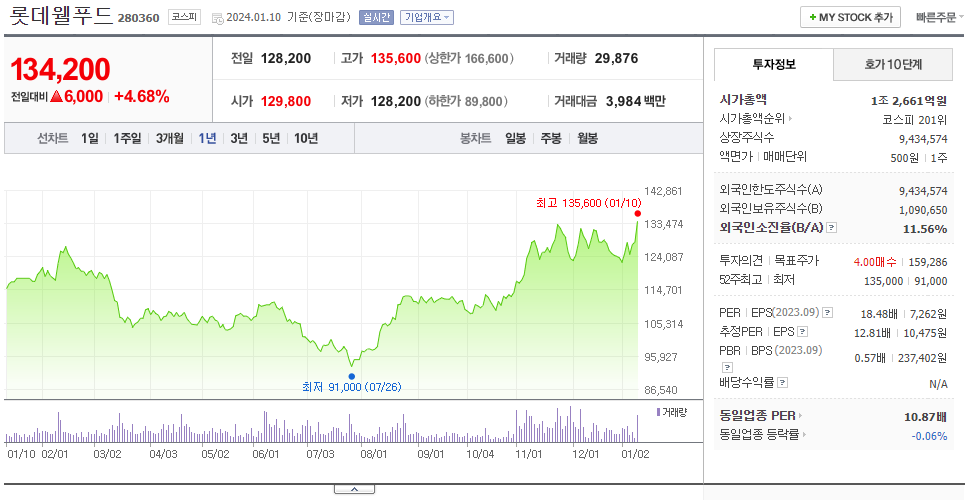This screenshot has width=968, height=500.
Task: Click the 전일 value 128,200
Action: [x=286, y=59]
